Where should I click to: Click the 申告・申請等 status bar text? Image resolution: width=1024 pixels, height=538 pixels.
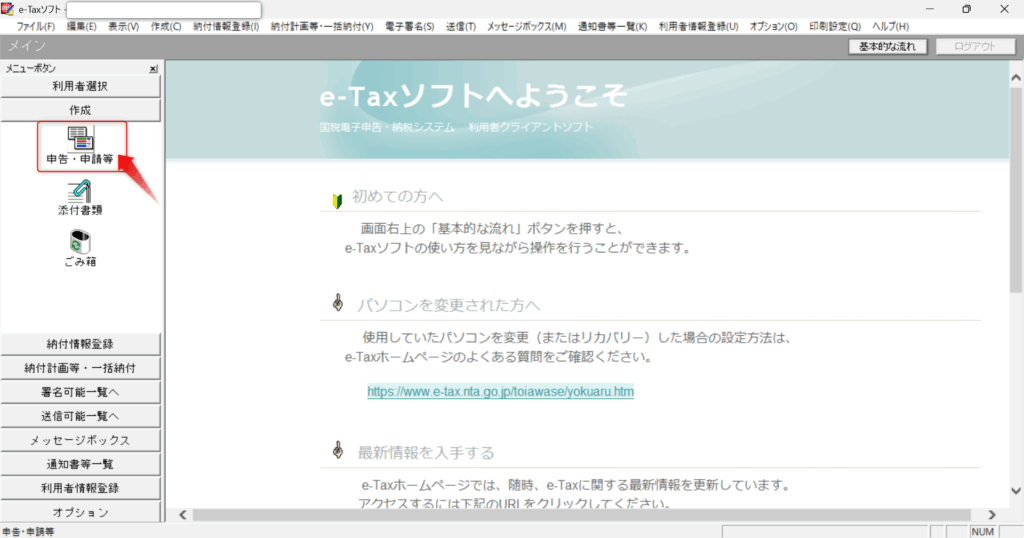tap(29, 531)
